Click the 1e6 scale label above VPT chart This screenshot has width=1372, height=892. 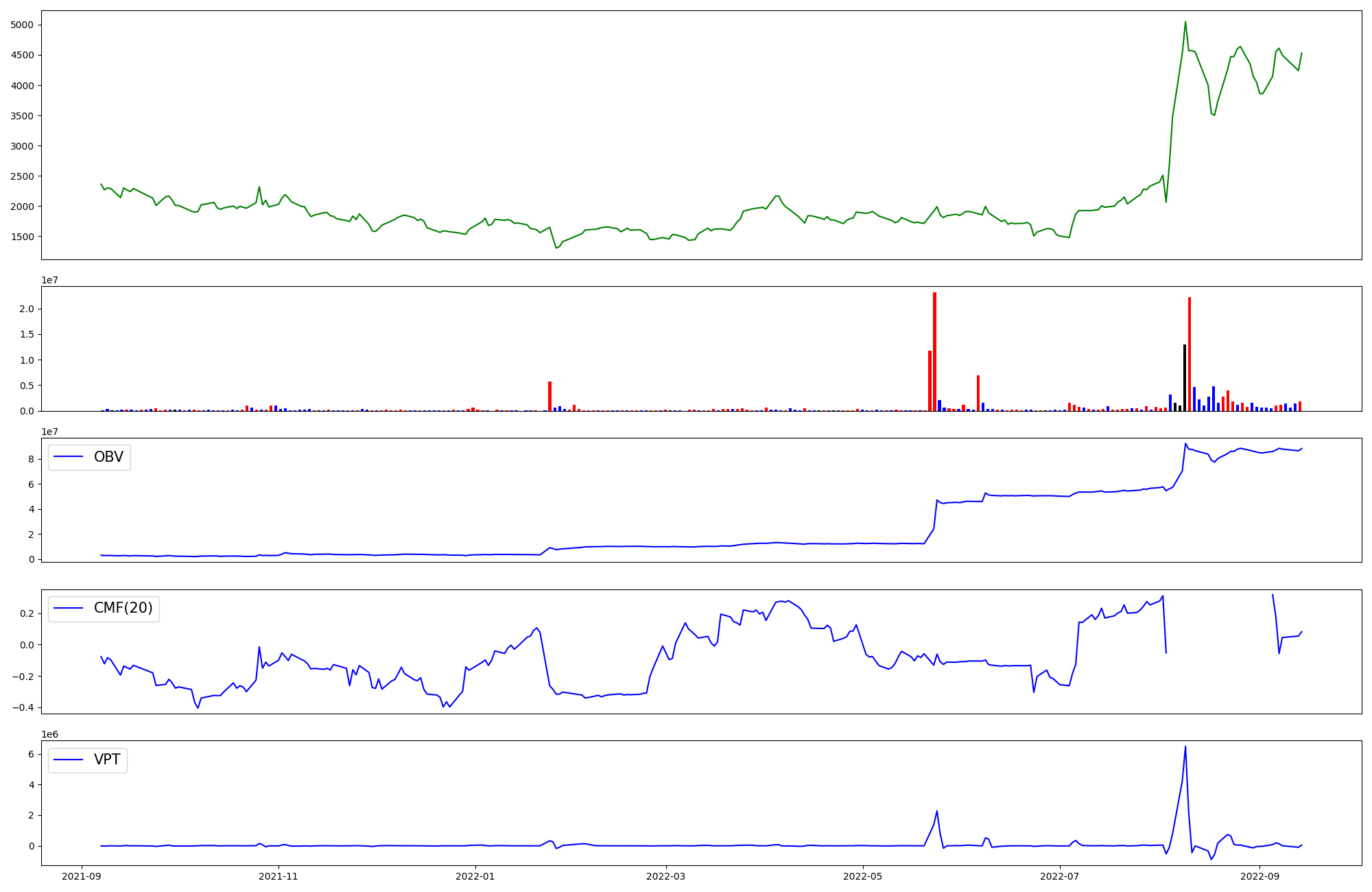(x=49, y=735)
